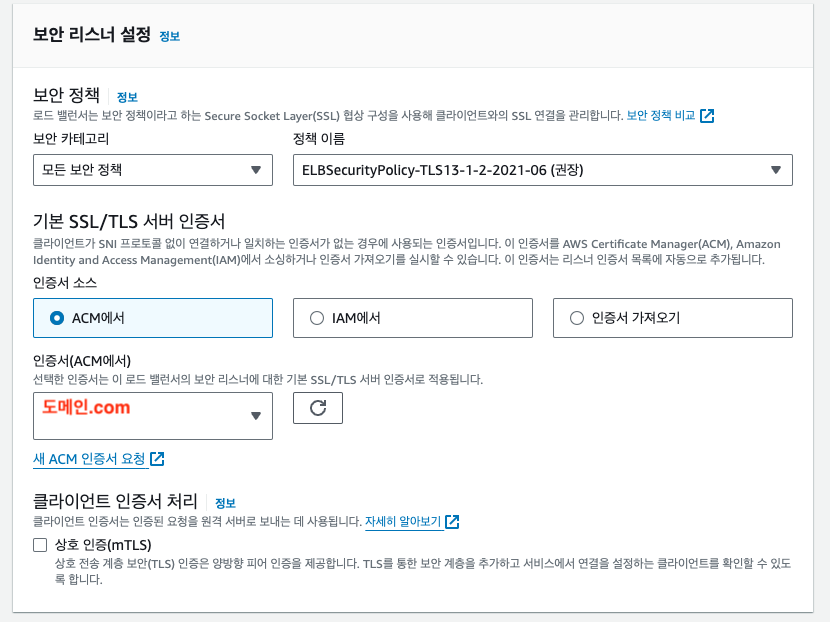Image resolution: width=830 pixels, height=622 pixels.
Task: Click external link icon after 새 ACM 인증서 요청
Action: [157, 458]
